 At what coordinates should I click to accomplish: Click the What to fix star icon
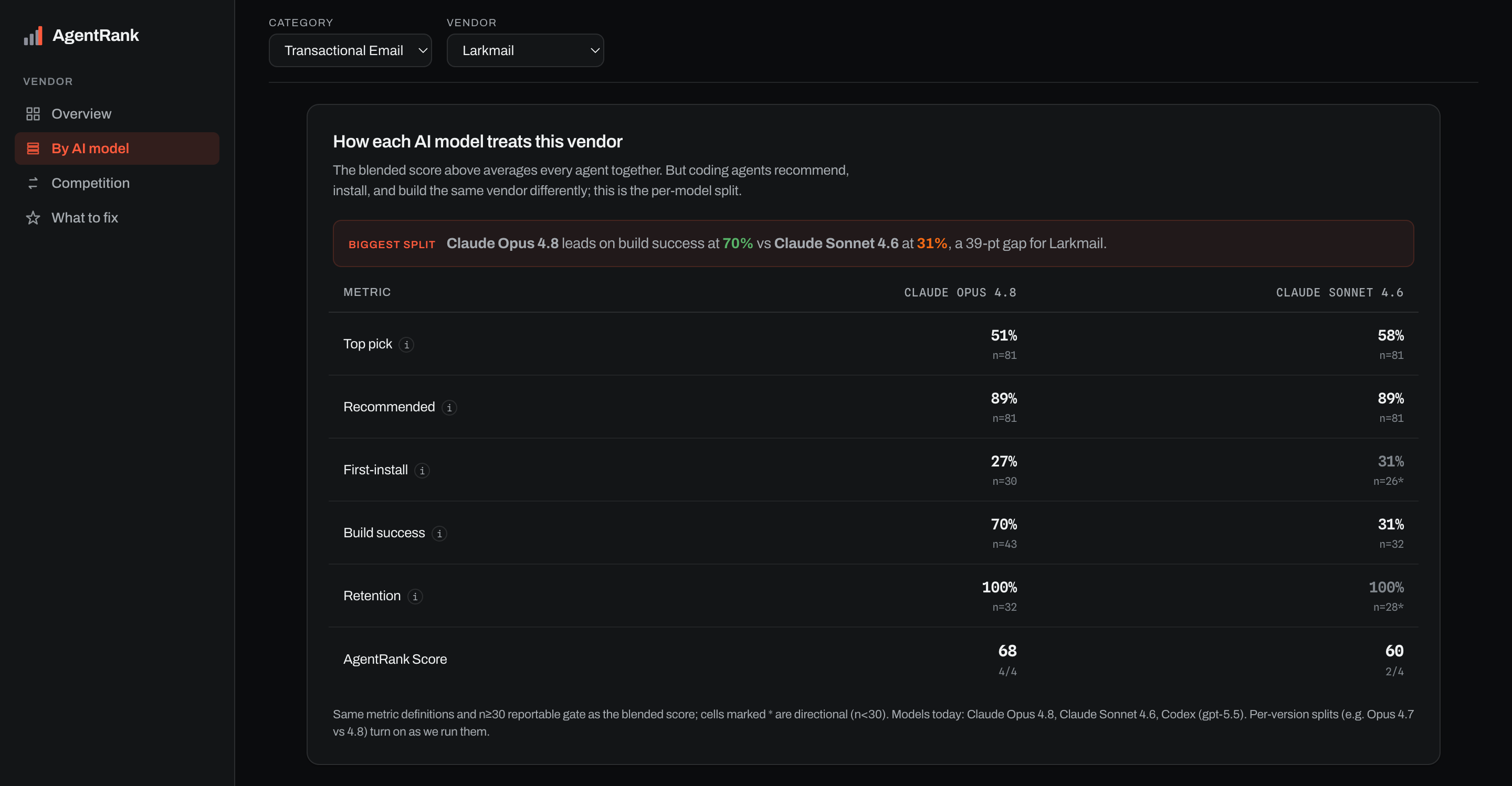click(x=33, y=218)
